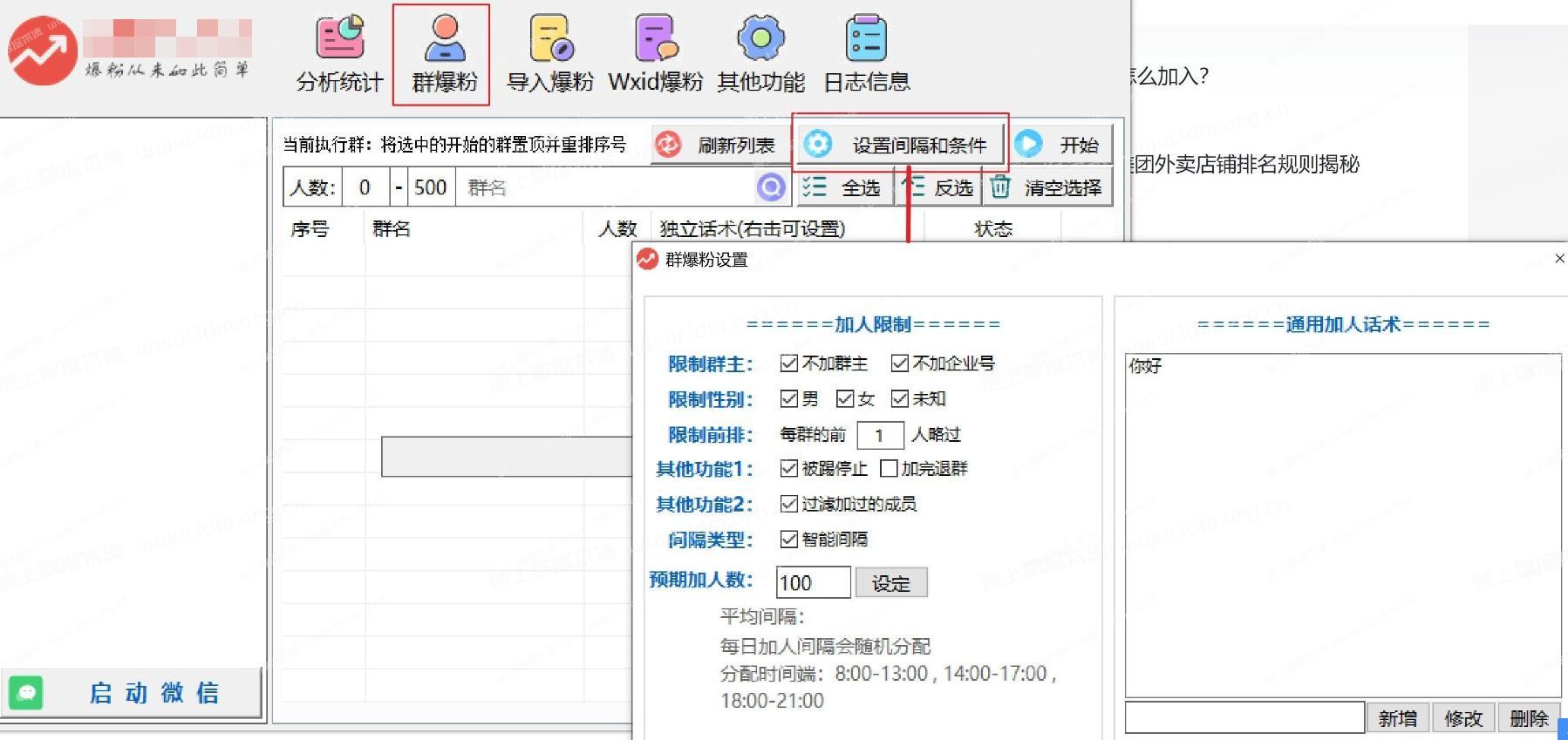Select the 你好 script entry
The image size is (1568, 740).
point(1145,366)
